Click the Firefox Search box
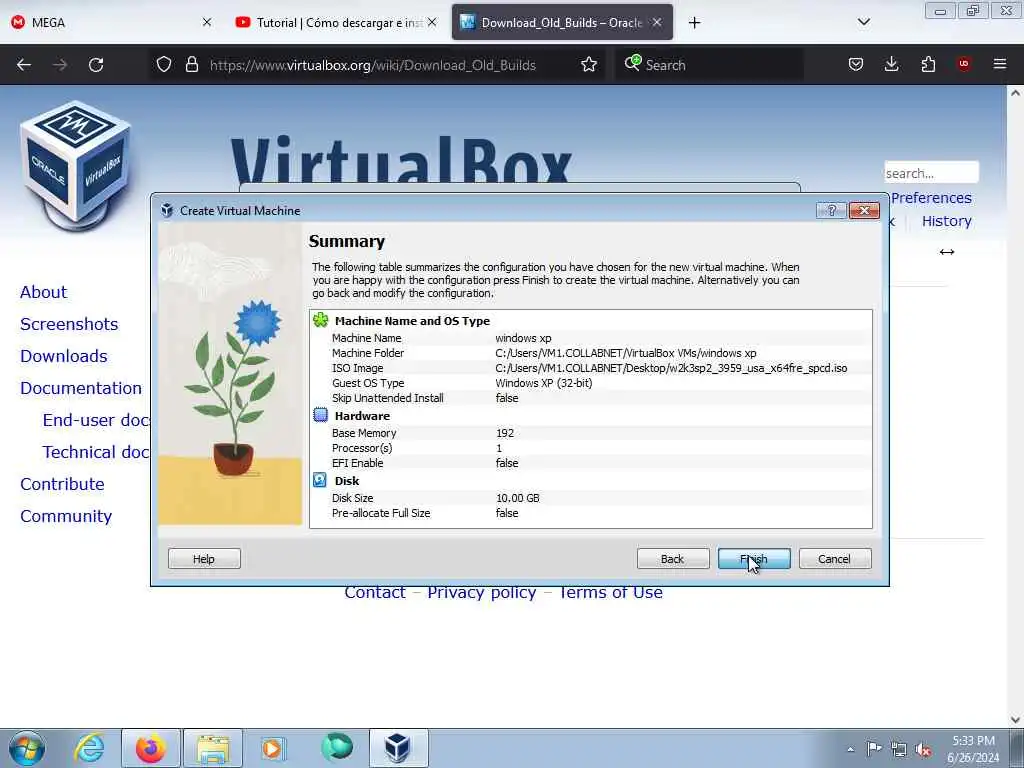Viewport: 1024px width, 768px height. 709,65
